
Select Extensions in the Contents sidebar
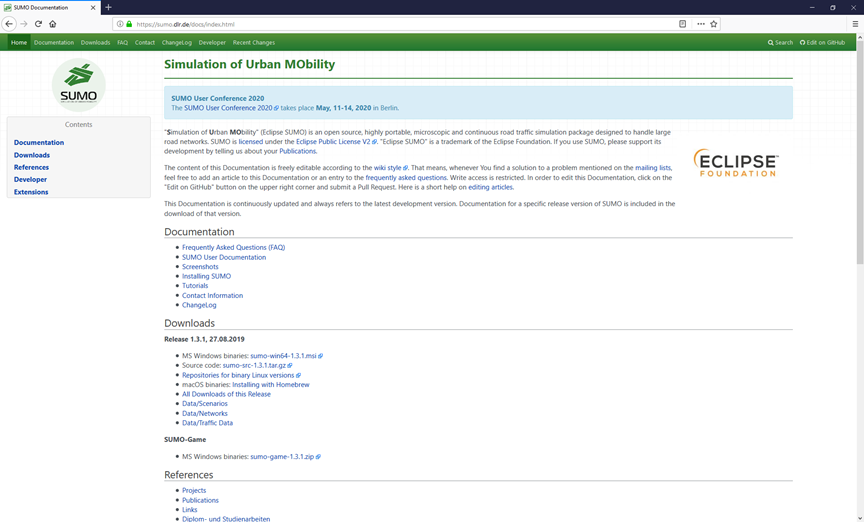click(x=31, y=192)
